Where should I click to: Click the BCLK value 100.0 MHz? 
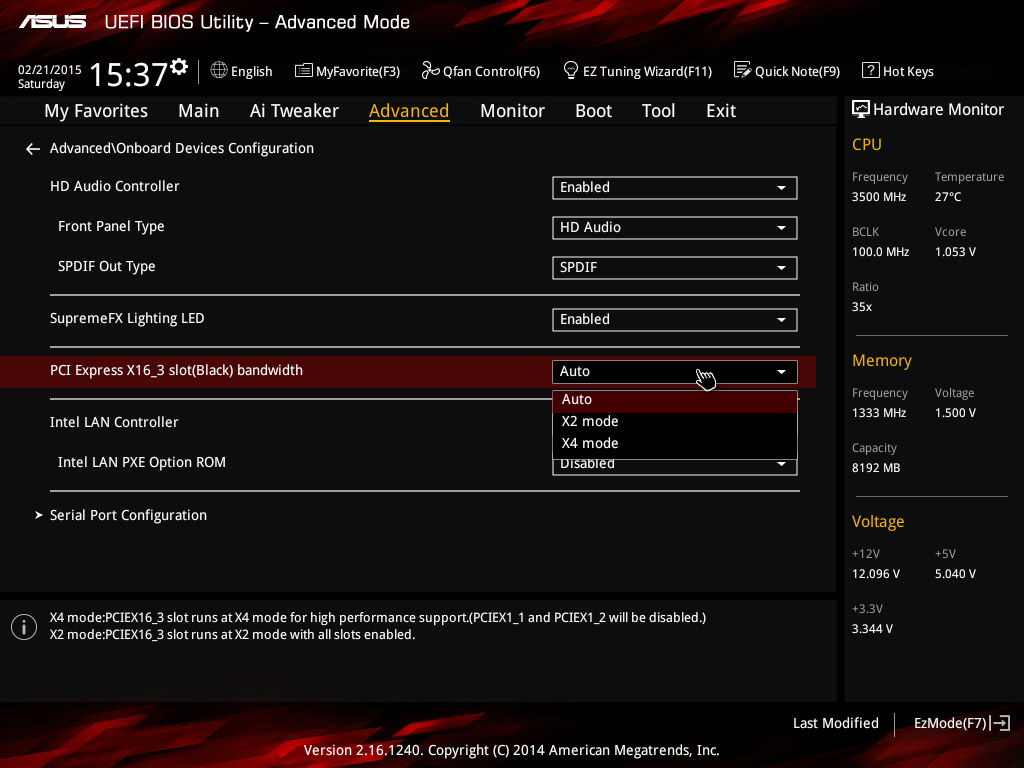coord(880,251)
